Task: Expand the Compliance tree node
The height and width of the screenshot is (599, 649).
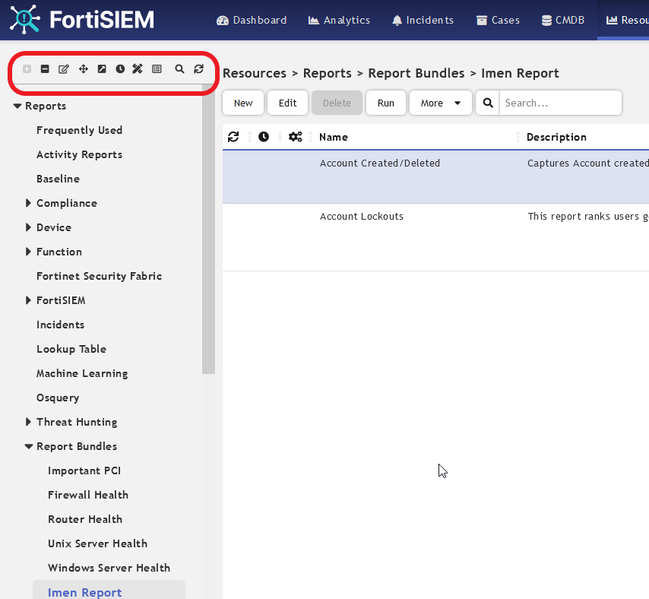Action: click(29, 203)
